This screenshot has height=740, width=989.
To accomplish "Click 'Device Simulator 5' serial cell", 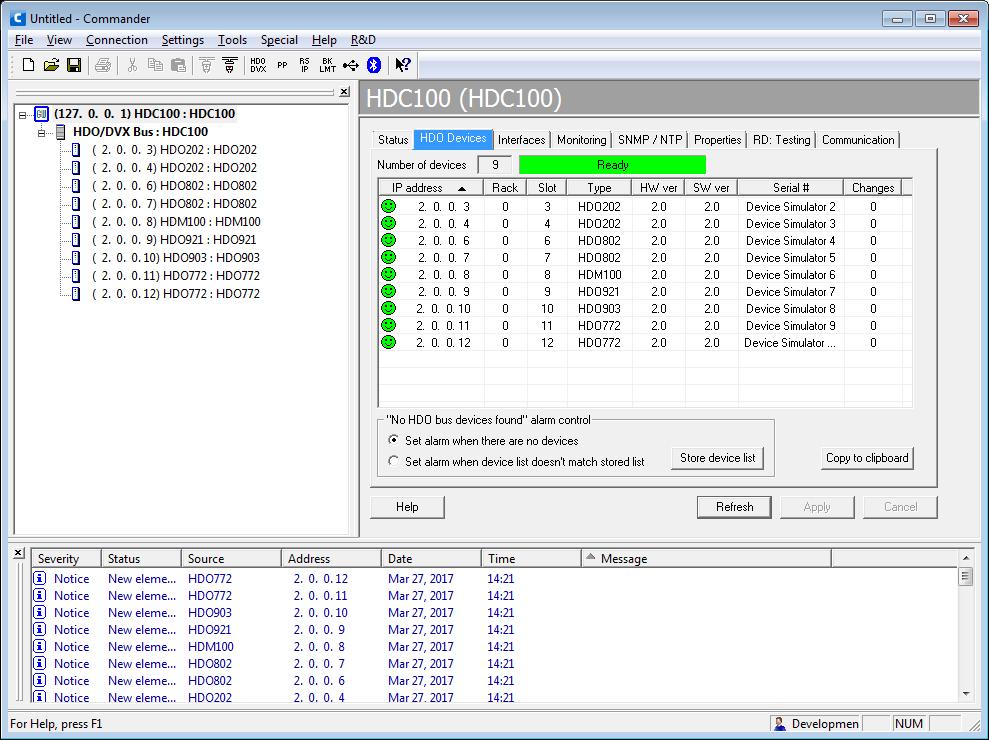I will (x=790, y=257).
